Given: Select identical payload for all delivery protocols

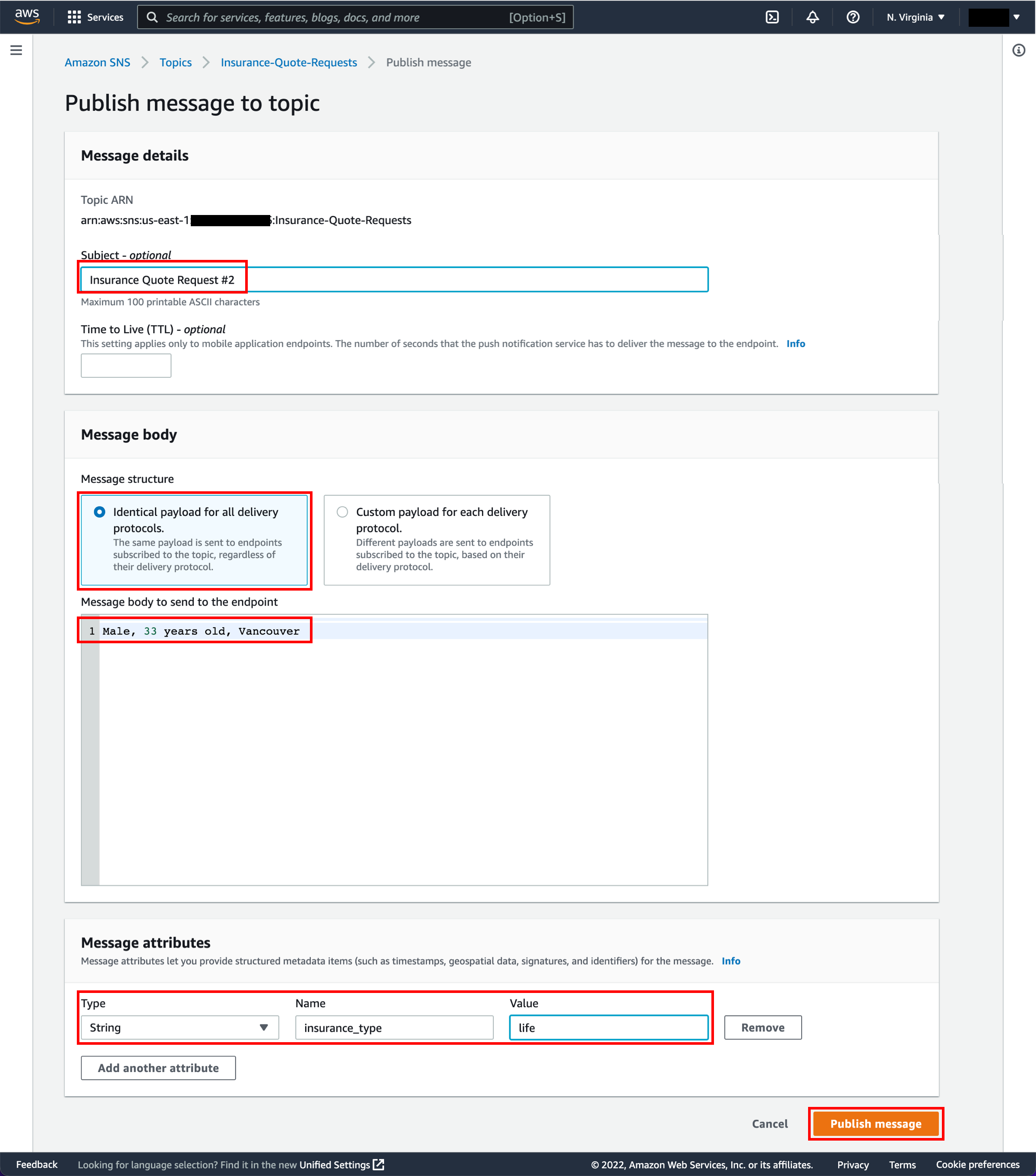Looking at the screenshot, I should (100, 511).
